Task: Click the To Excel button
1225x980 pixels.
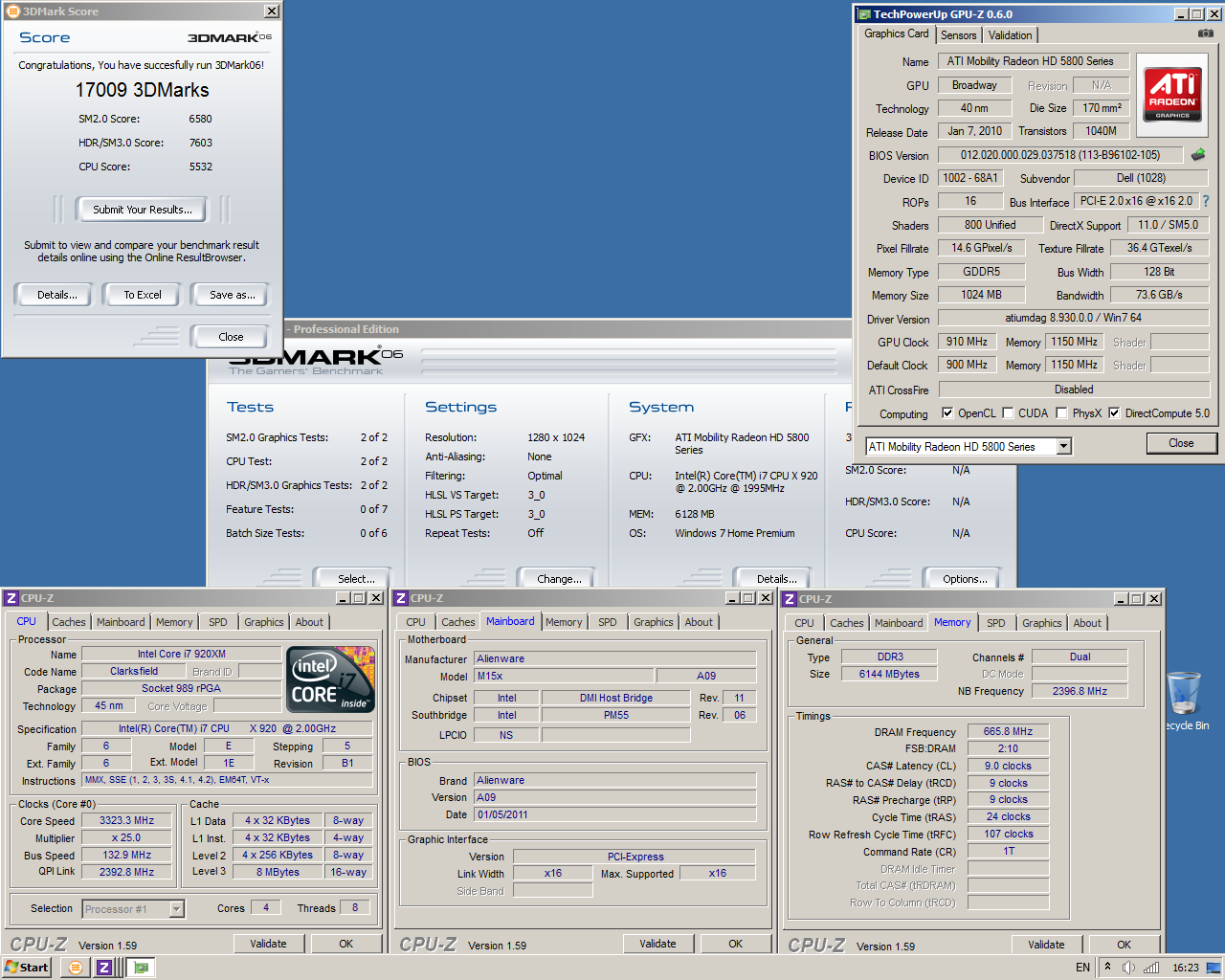Action: click(x=143, y=295)
